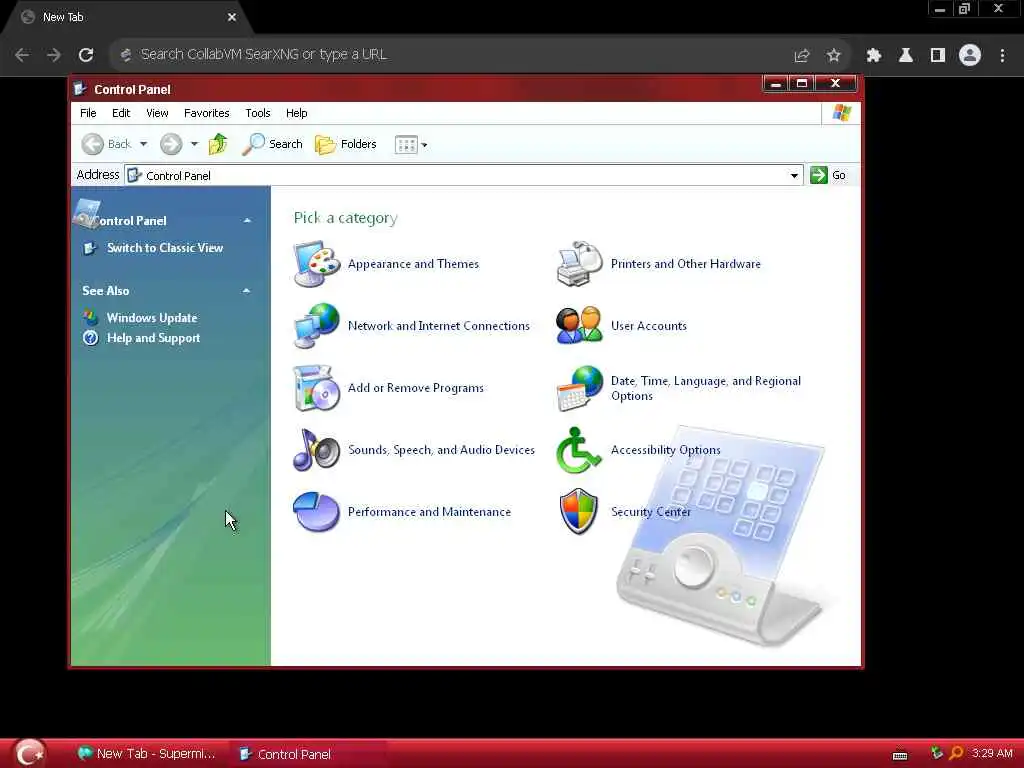This screenshot has height=768, width=1024.
Task: Open Help and Support link
Action: pos(153,338)
